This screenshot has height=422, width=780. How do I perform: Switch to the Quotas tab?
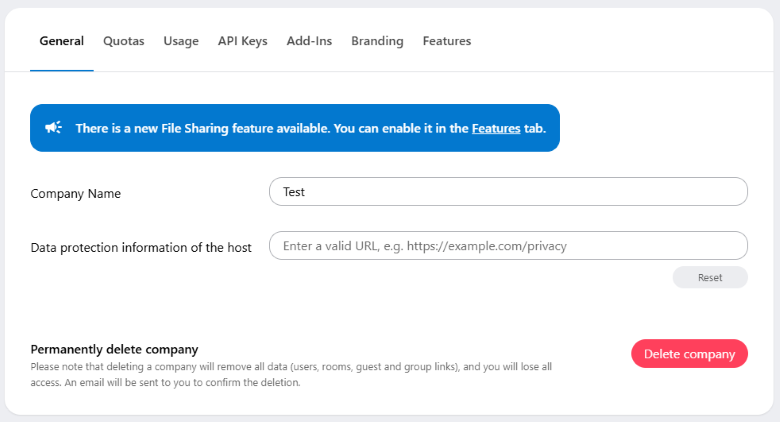pos(124,41)
